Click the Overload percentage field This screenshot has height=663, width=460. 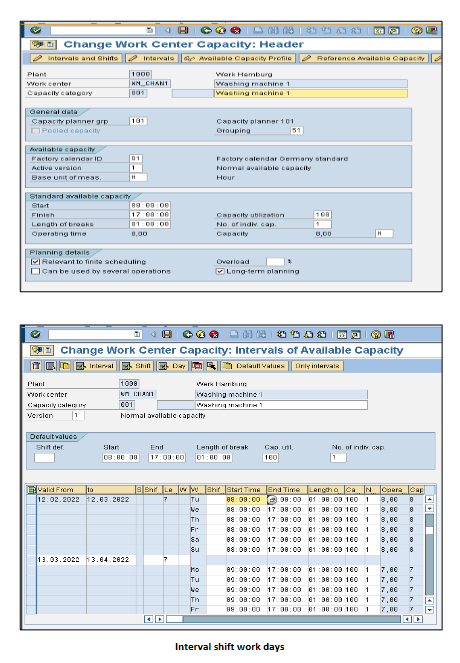[x=275, y=262]
